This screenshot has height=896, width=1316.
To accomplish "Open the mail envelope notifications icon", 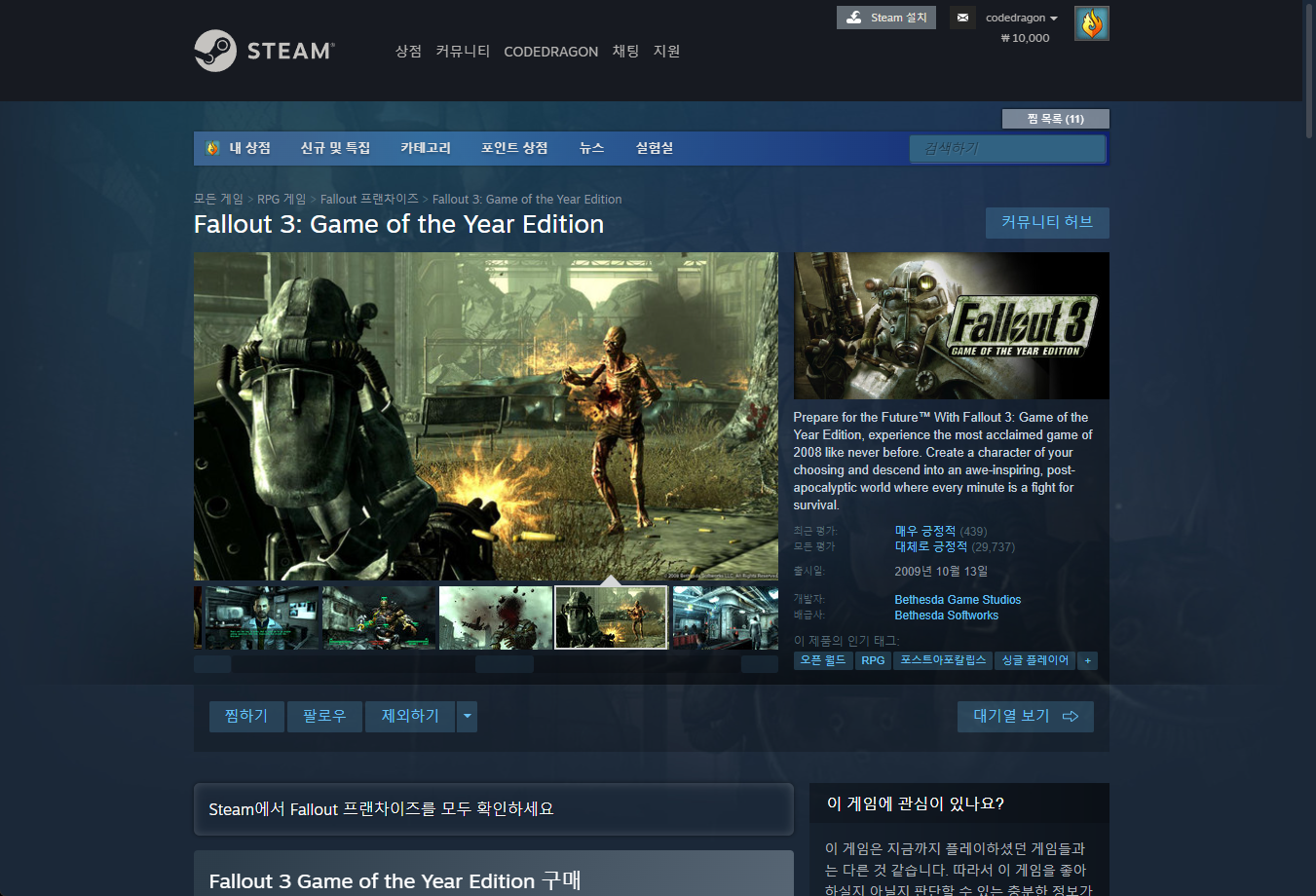I will (962, 18).
